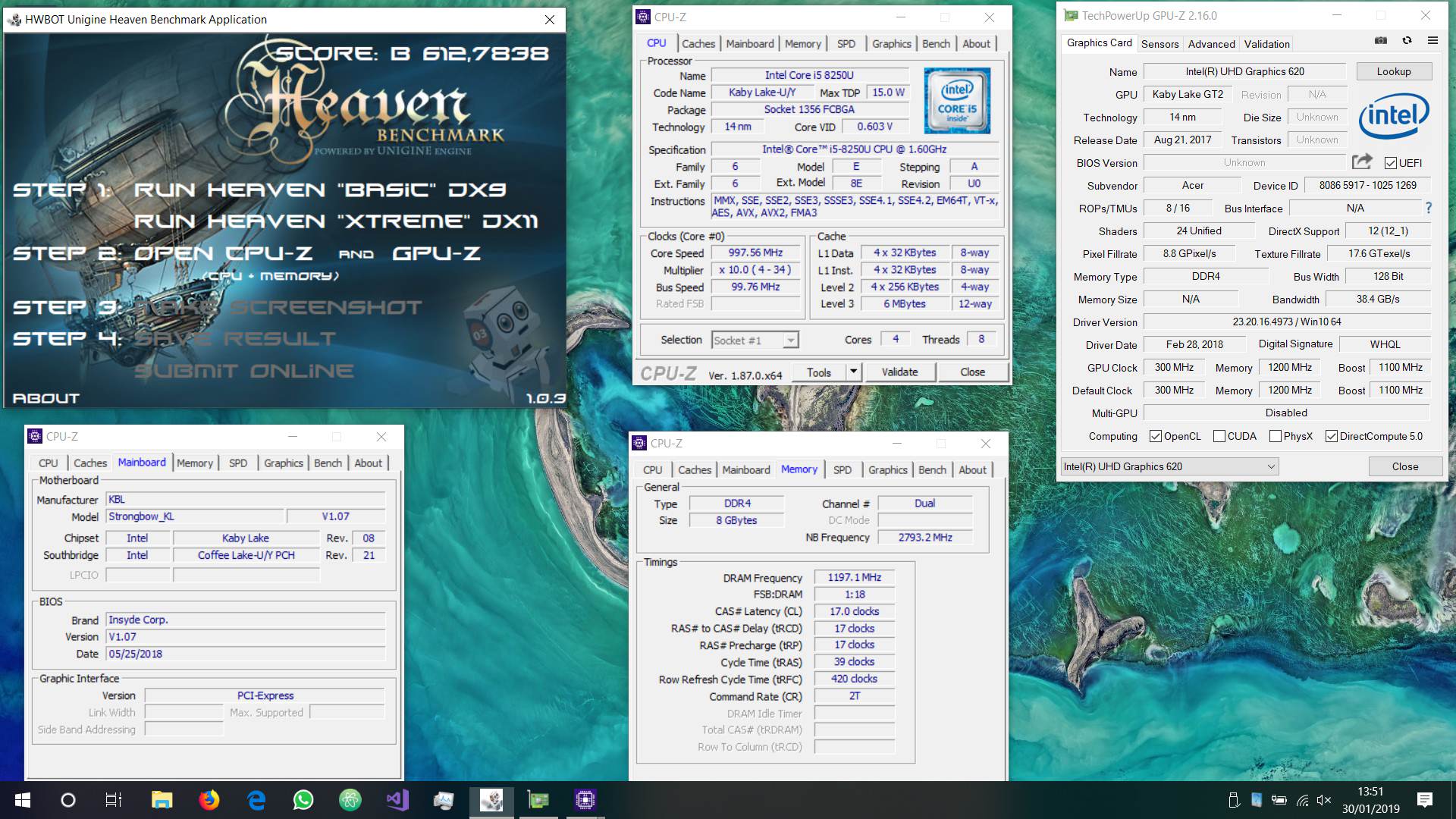The image size is (1456, 819).
Task: Launch Microsoft Edge from the taskbar
Action: [256, 800]
